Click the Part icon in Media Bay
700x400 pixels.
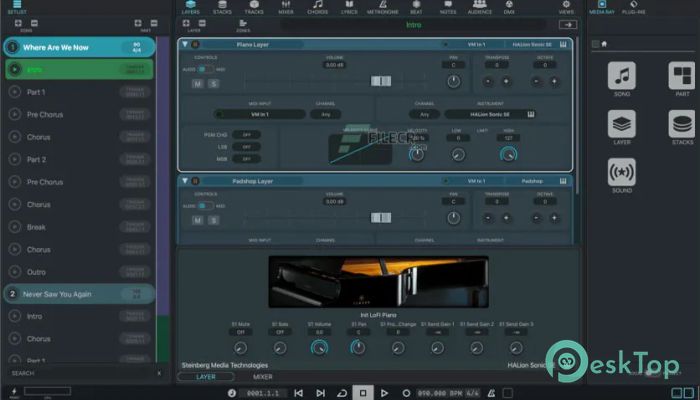click(x=682, y=76)
